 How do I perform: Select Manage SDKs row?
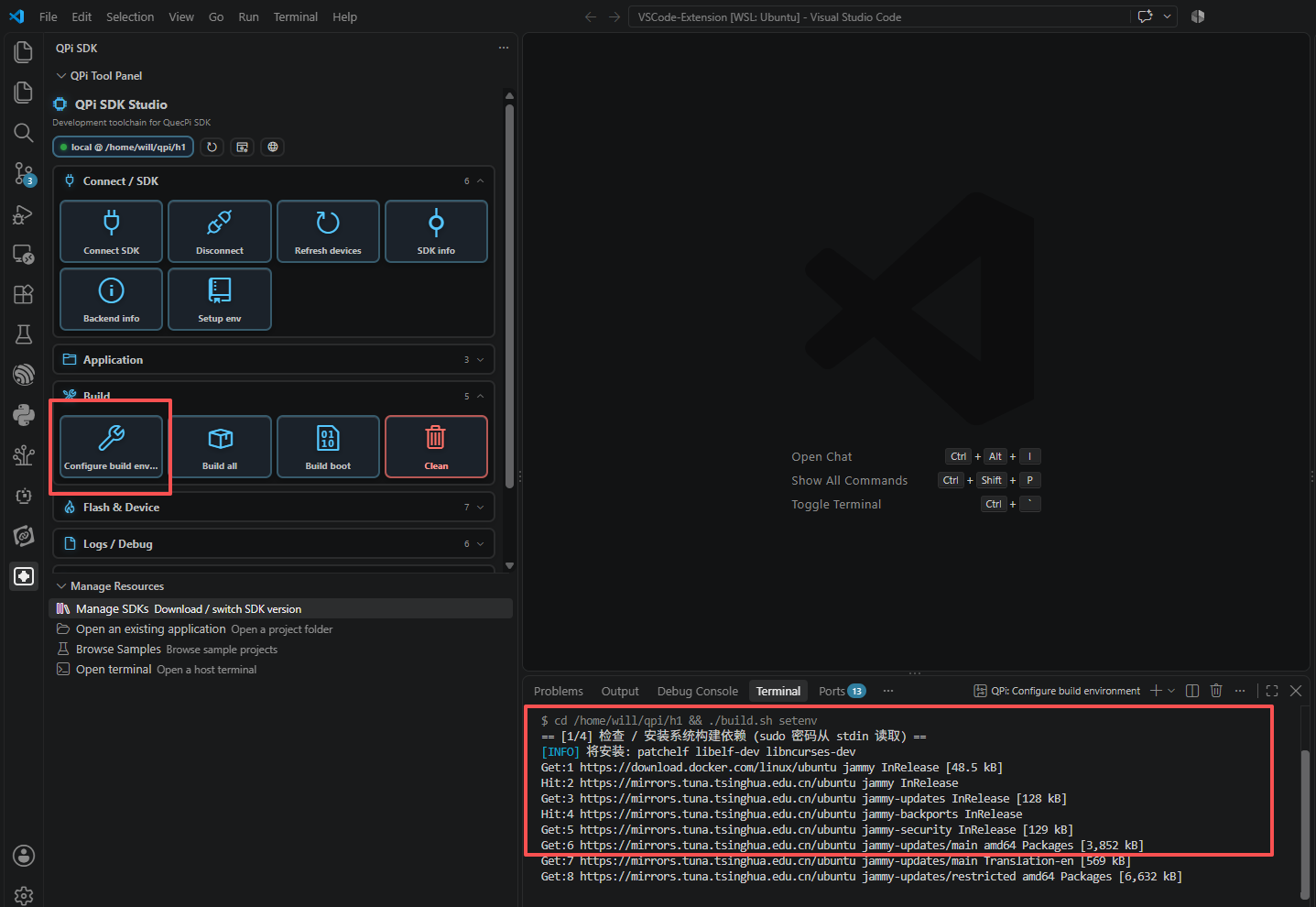[x=280, y=609]
